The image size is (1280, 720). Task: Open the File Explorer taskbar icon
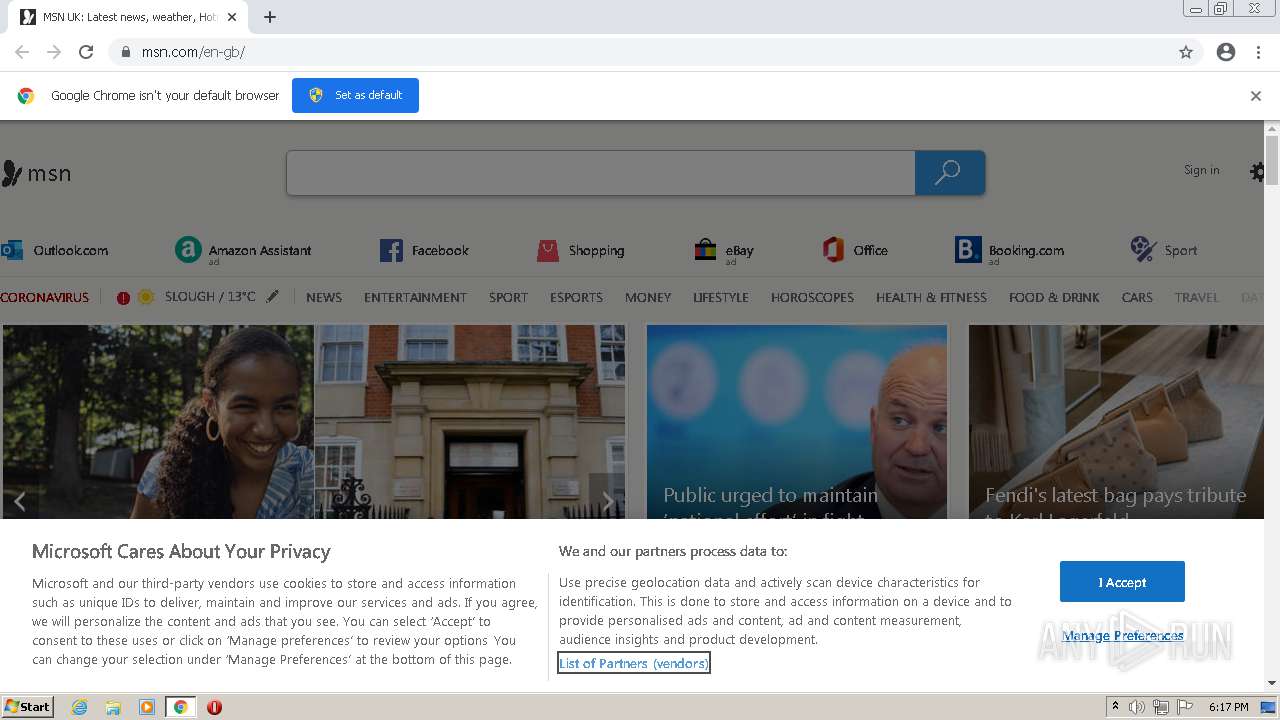113,707
